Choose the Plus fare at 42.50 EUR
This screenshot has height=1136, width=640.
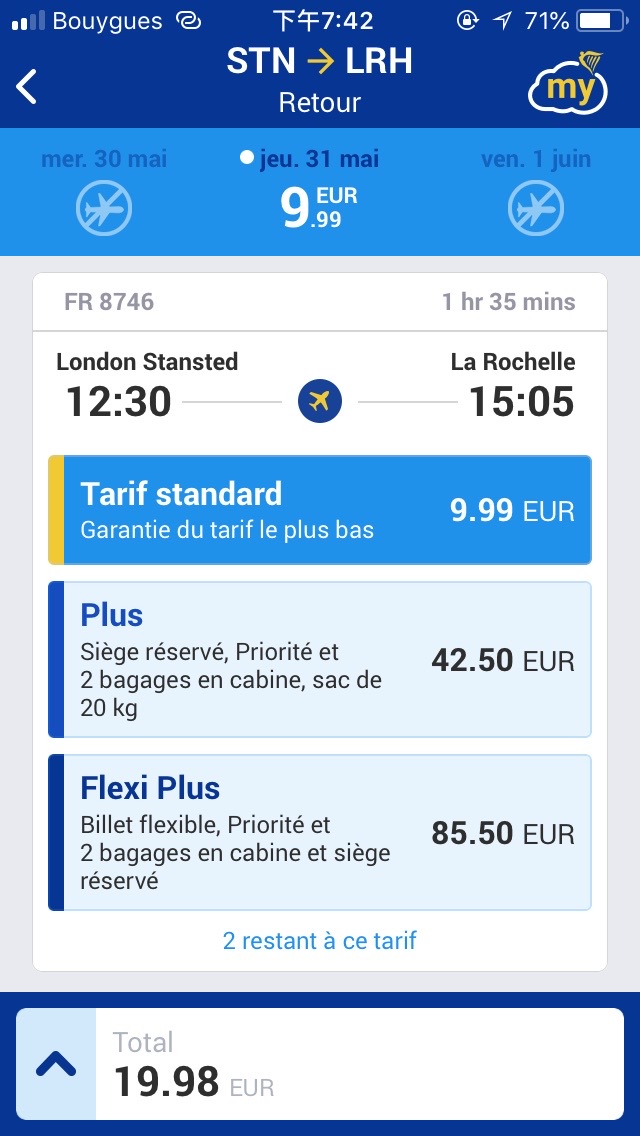tap(320, 659)
